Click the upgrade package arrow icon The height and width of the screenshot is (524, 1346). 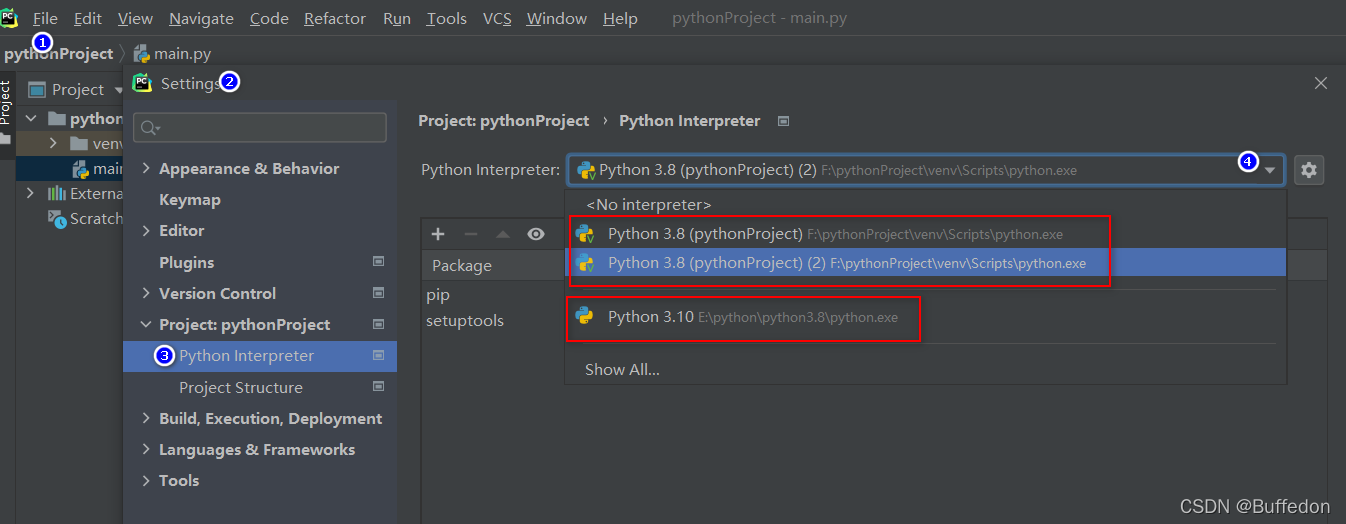tap(503, 234)
